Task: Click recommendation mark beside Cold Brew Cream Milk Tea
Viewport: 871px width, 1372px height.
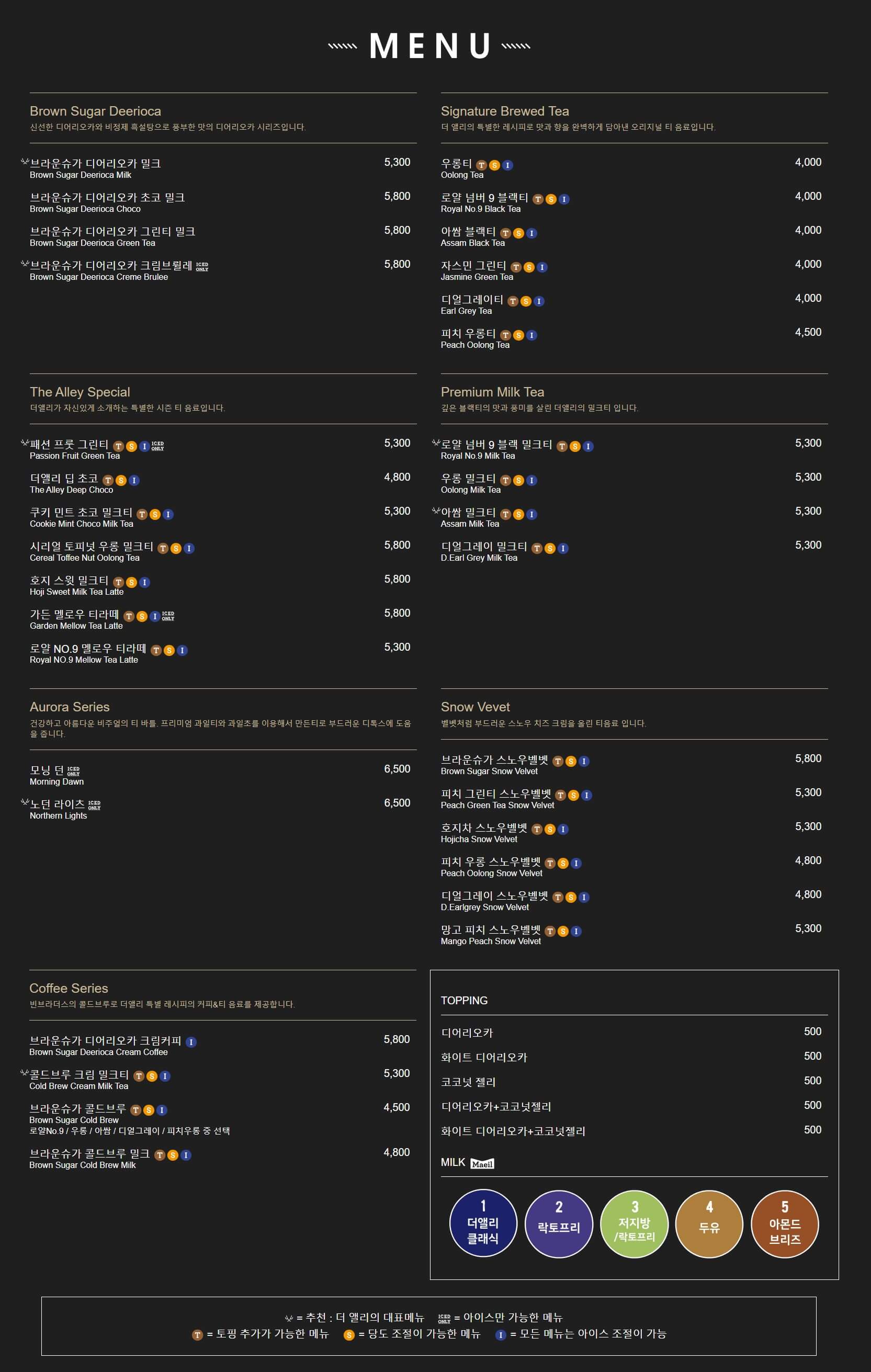Action: click(25, 1073)
